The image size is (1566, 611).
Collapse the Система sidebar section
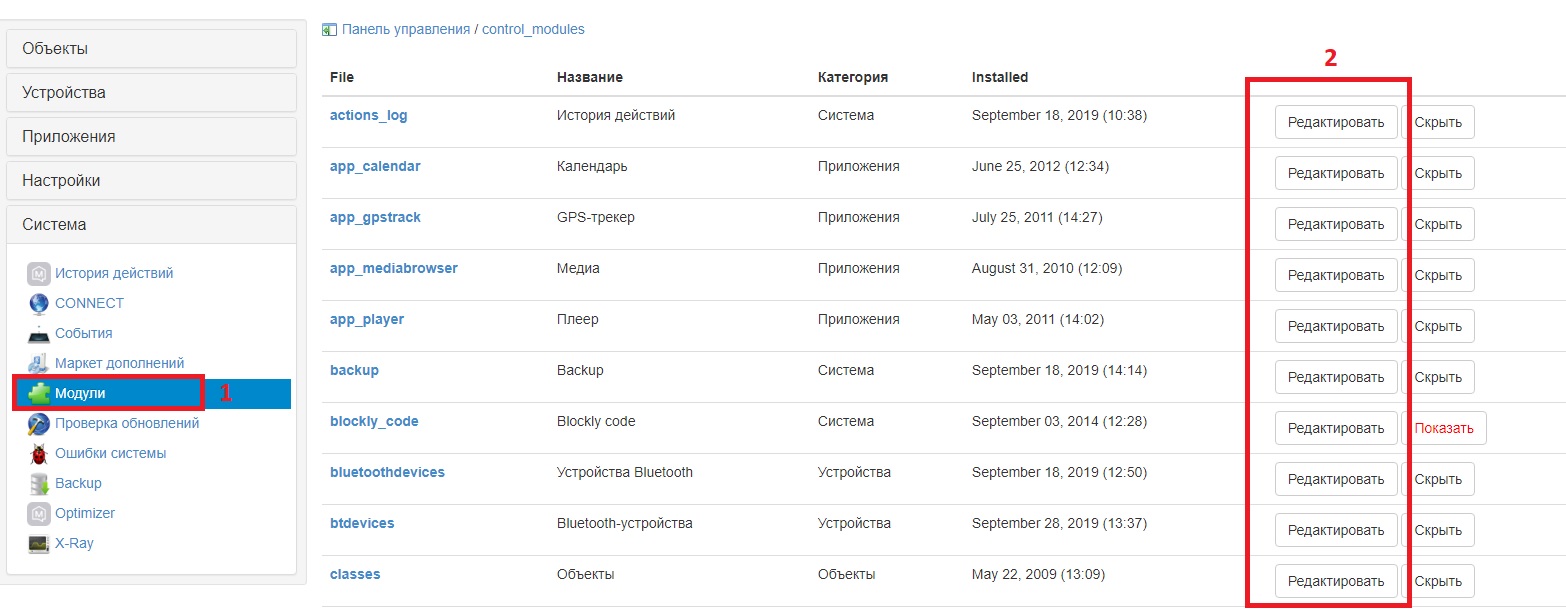151,224
